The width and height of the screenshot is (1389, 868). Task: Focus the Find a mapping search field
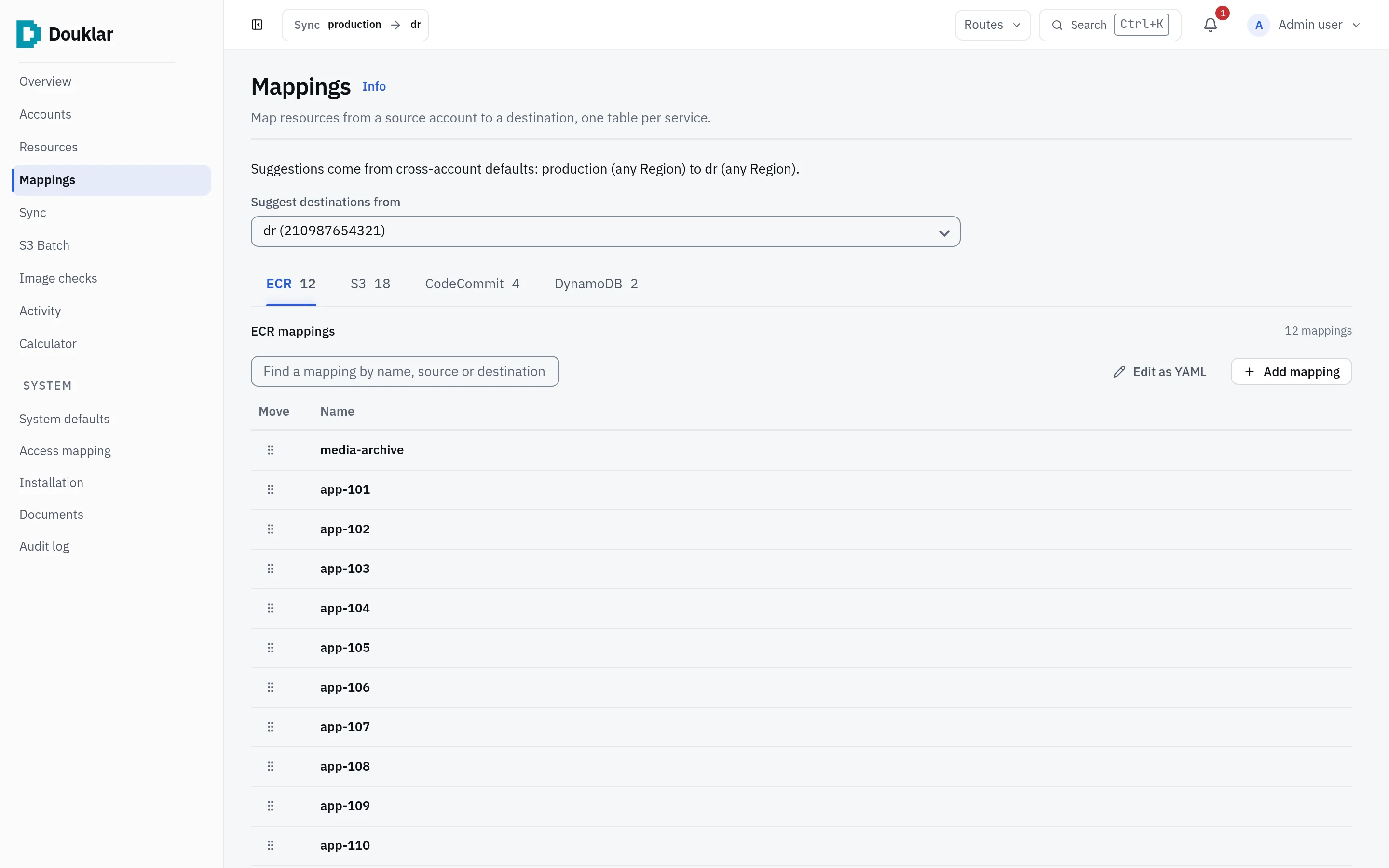405,371
